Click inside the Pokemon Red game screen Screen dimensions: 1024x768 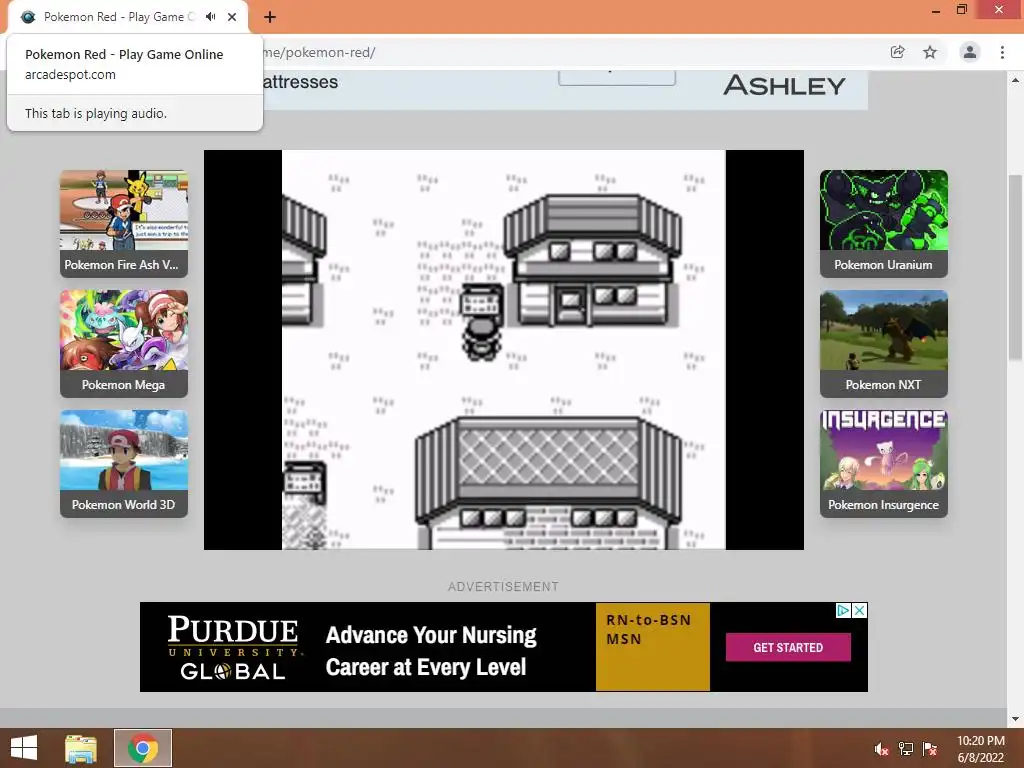pos(504,350)
